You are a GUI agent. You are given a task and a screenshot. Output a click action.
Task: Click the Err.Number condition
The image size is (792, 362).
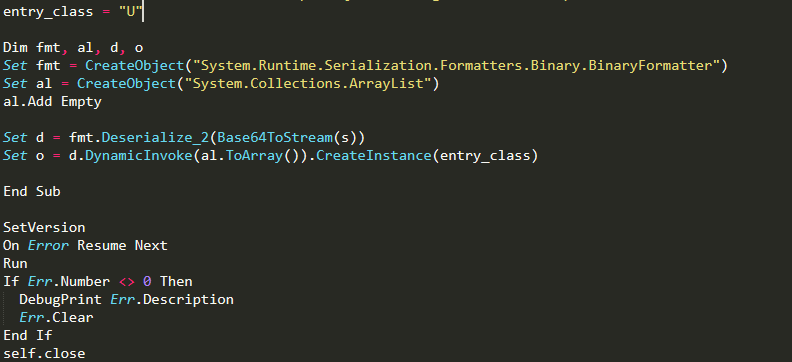coord(69,281)
